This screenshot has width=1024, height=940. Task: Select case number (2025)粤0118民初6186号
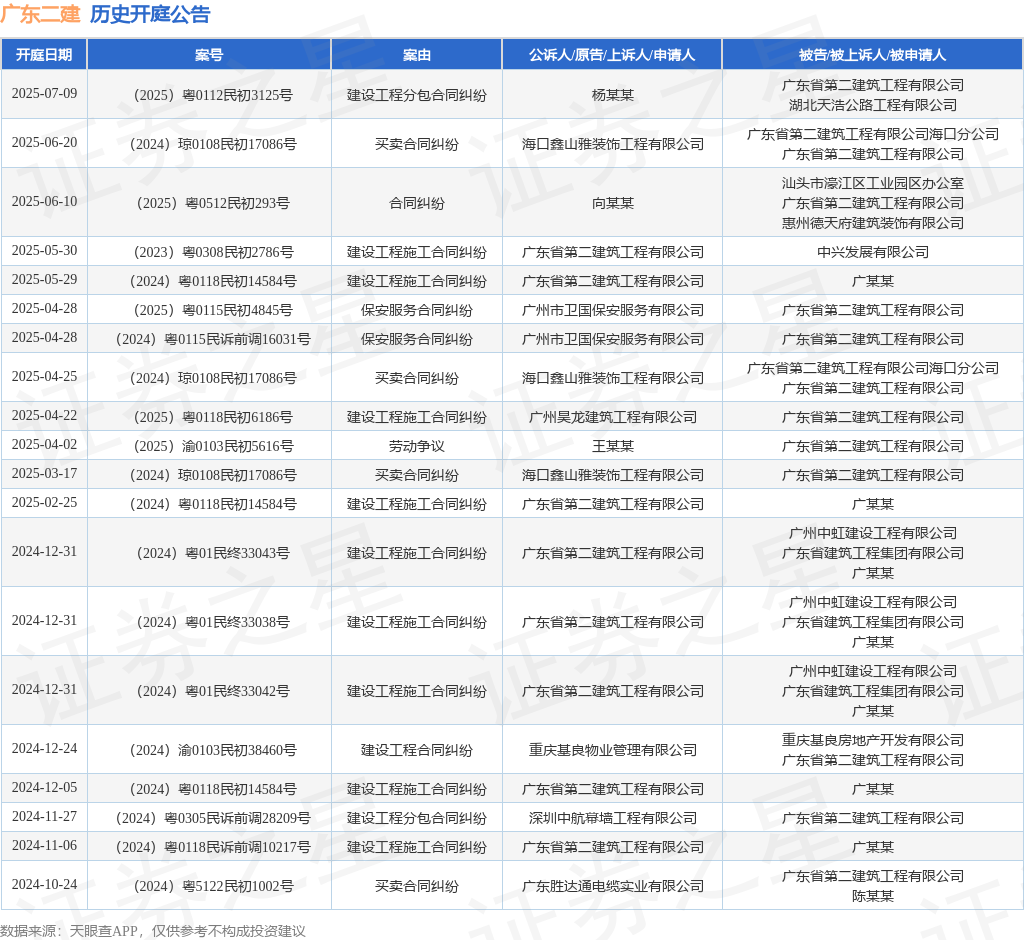[209, 417]
